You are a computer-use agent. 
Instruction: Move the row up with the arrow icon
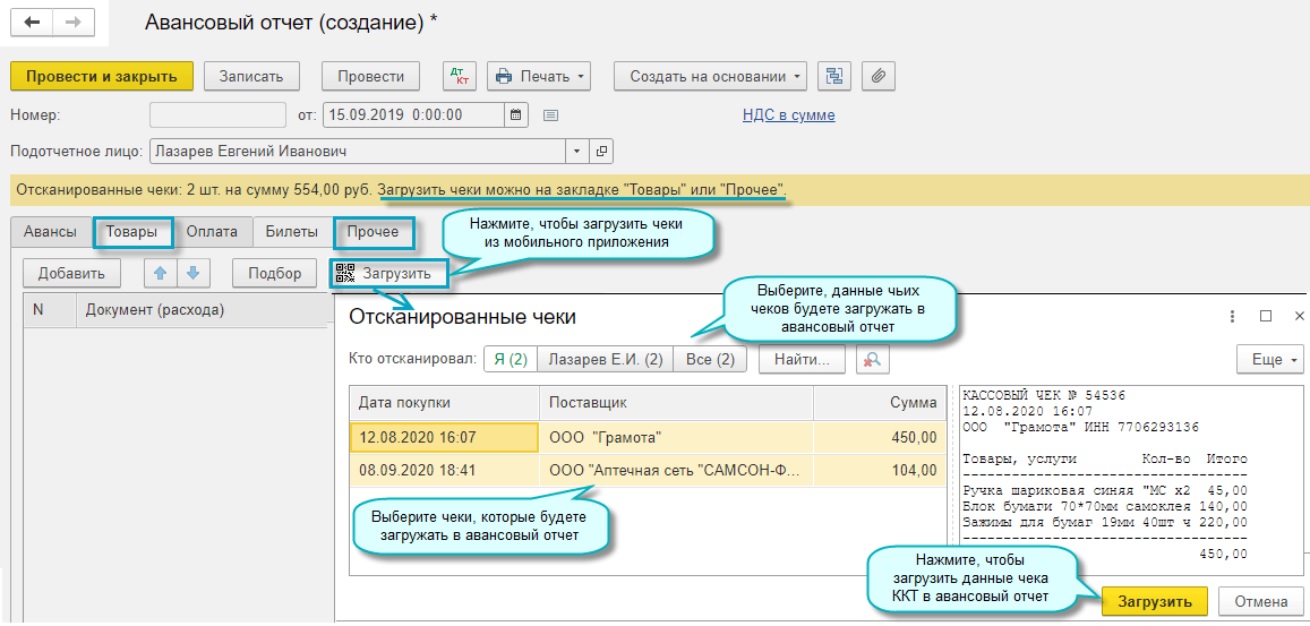159,273
